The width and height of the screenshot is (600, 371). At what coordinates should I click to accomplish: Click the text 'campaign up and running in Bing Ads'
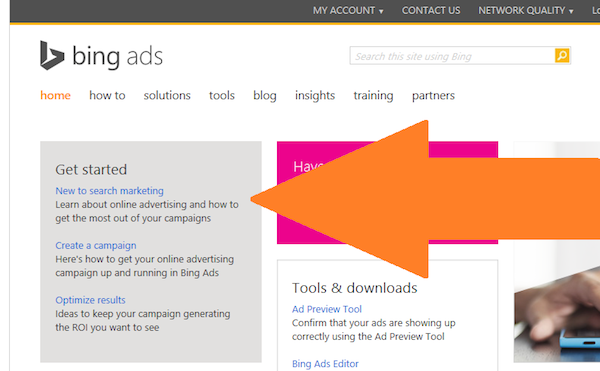tap(137, 273)
